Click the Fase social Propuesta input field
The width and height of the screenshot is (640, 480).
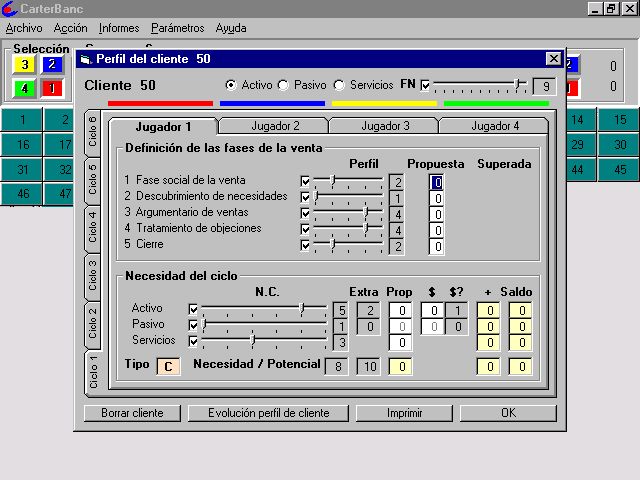(437, 182)
